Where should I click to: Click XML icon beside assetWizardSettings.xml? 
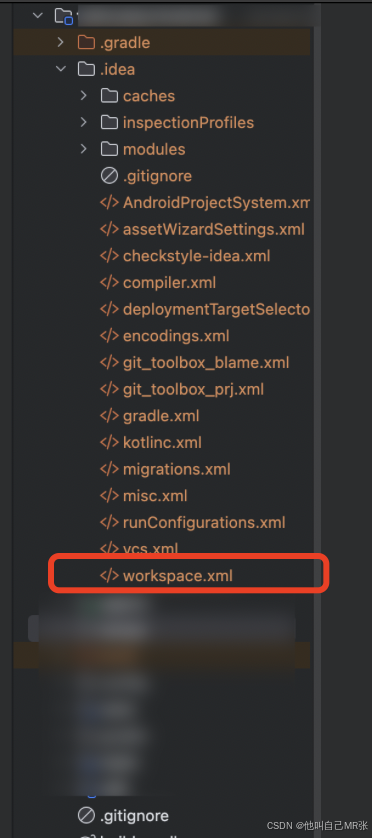pyautogui.click(x=109, y=229)
